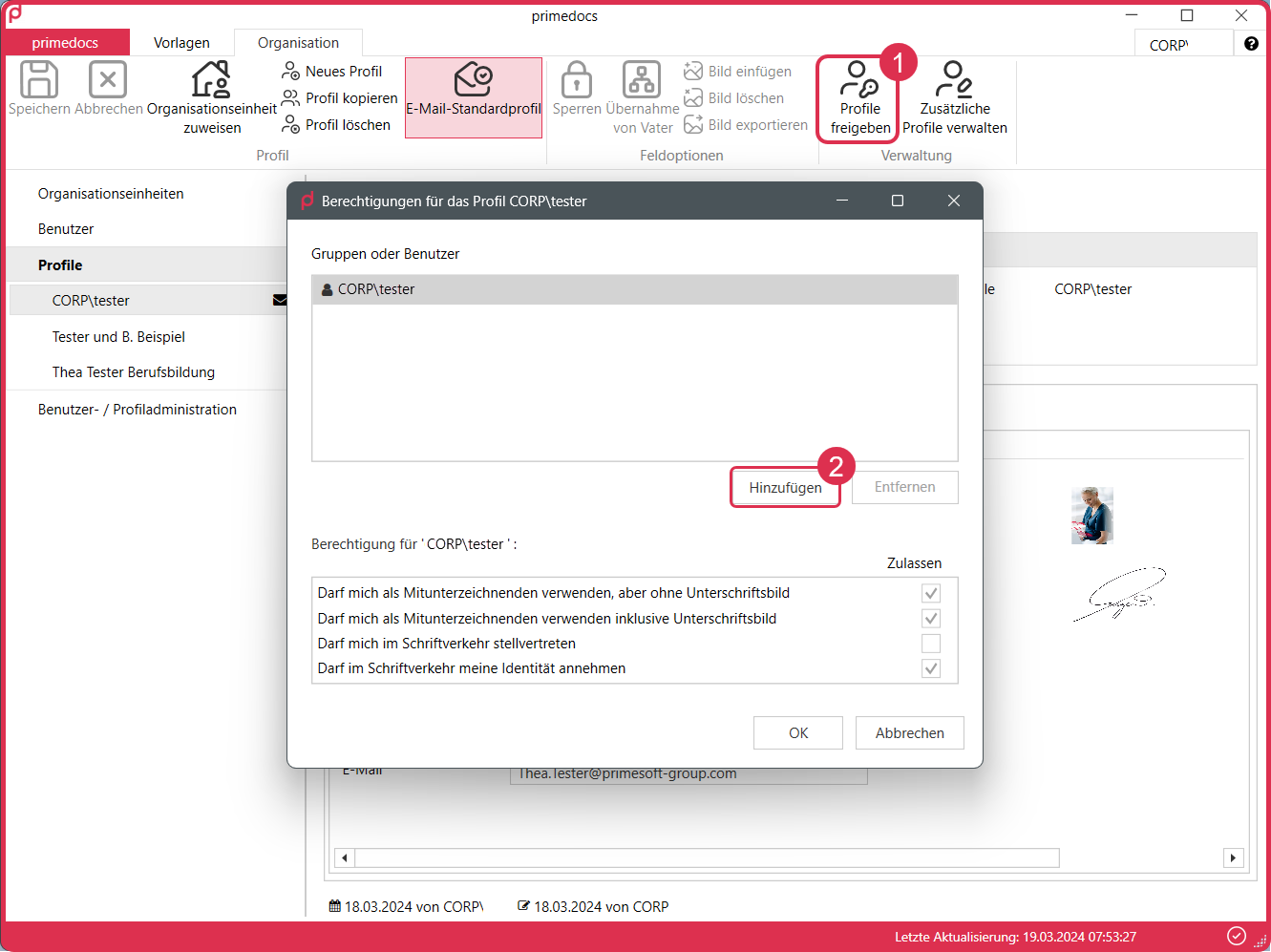Click the search field showing CORP\
This screenshot has height=952, width=1271.
tap(1183, 45)
